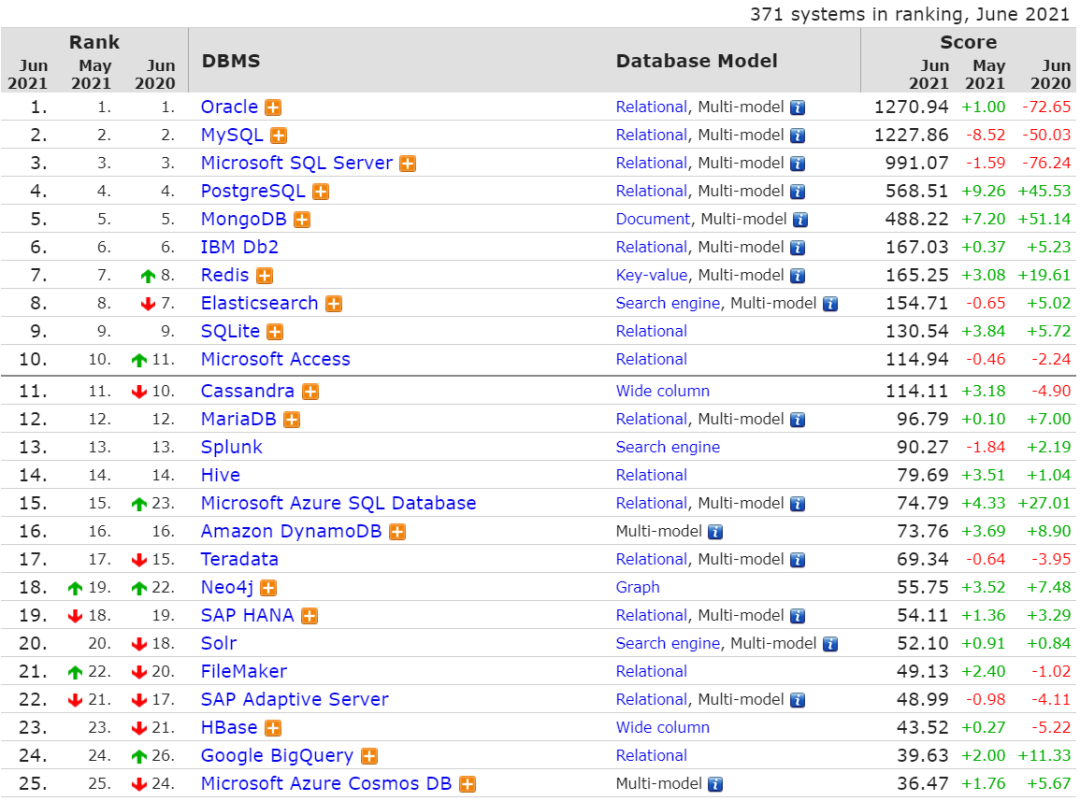Viewport: 1080px width, 801px height.
Task: Click the info icon in Teradata's row
Action: coord(798,560)
